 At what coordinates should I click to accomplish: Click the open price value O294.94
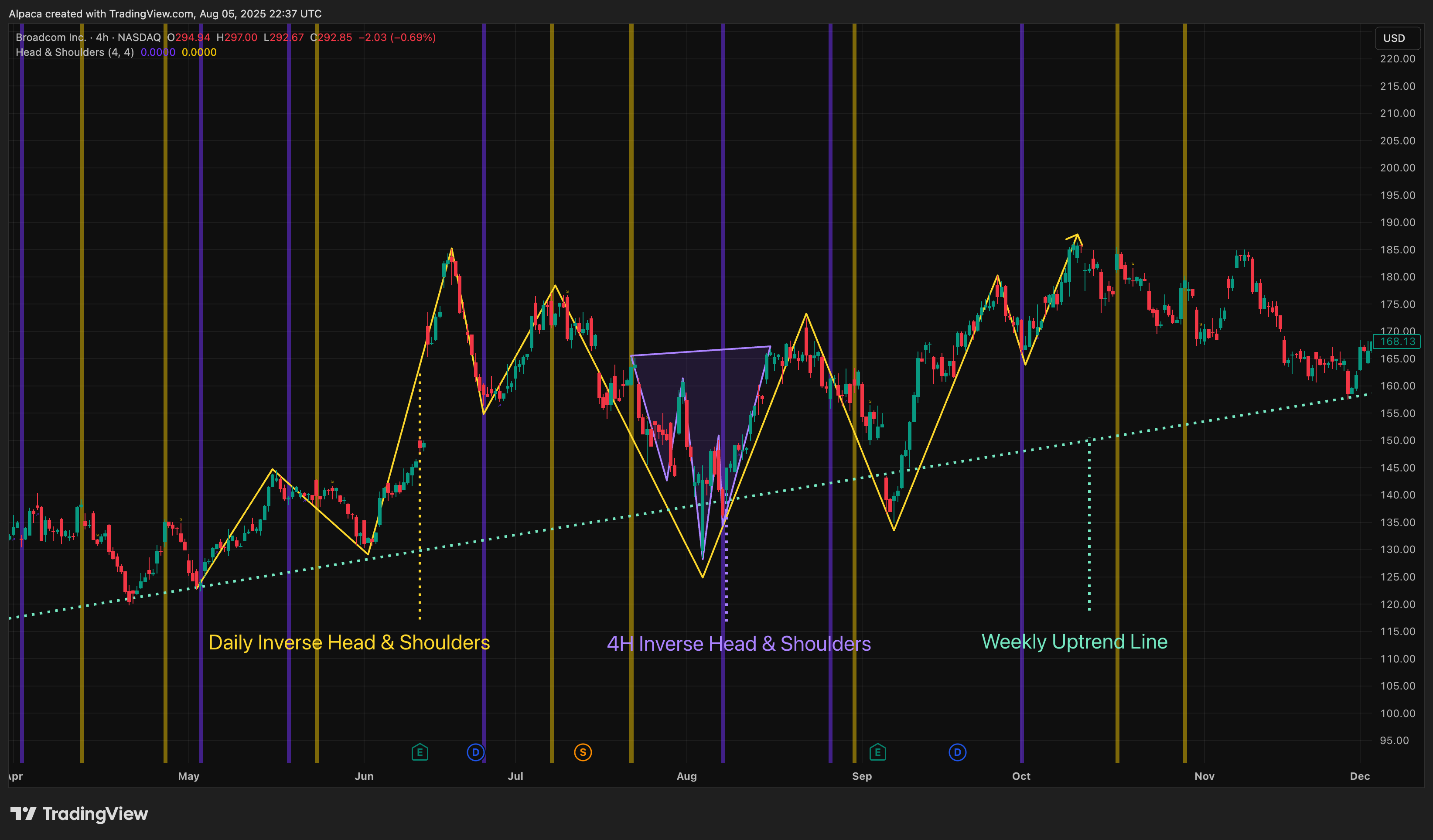189,38
